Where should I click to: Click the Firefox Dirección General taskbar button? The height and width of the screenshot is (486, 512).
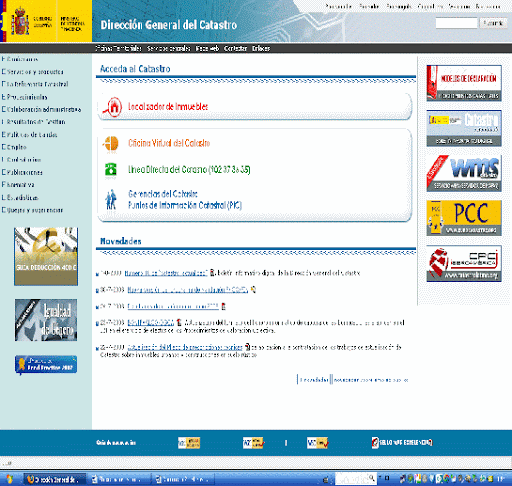[55, 479]
